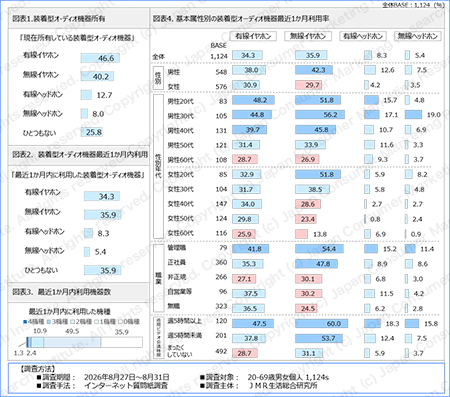450x397 pixels.
Task: Click the 【調査方法】 heading
Action: (37, 369)
